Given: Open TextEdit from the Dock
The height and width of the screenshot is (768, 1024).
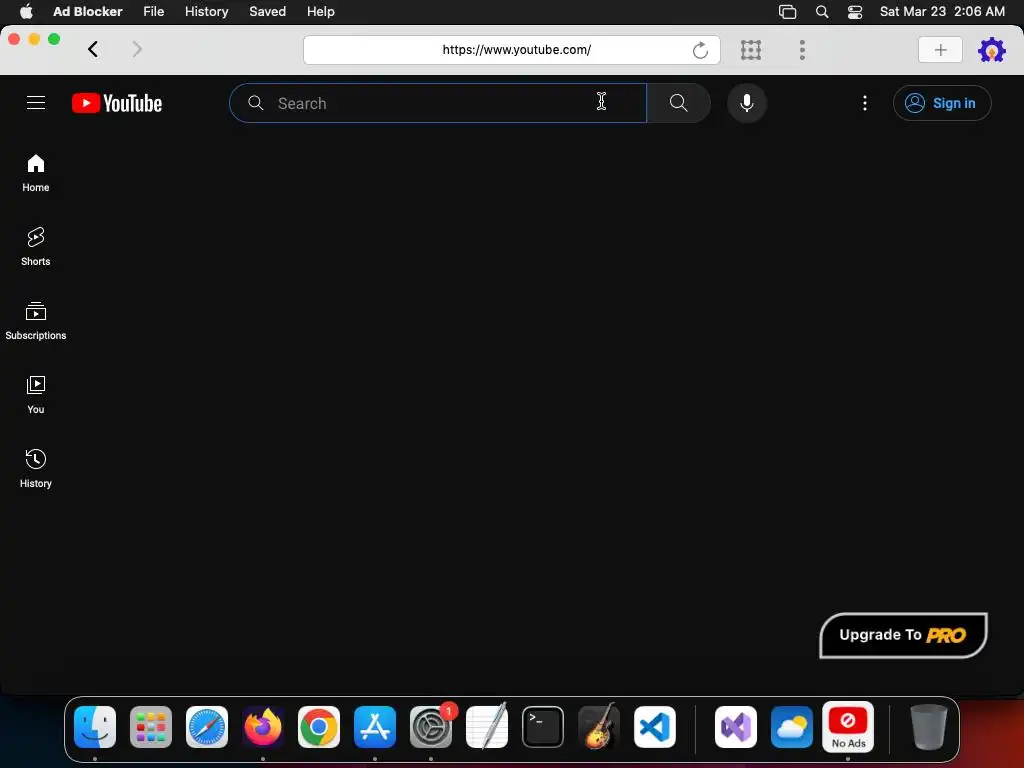Looking at the screenshot, I should click(x=487, y=727).
